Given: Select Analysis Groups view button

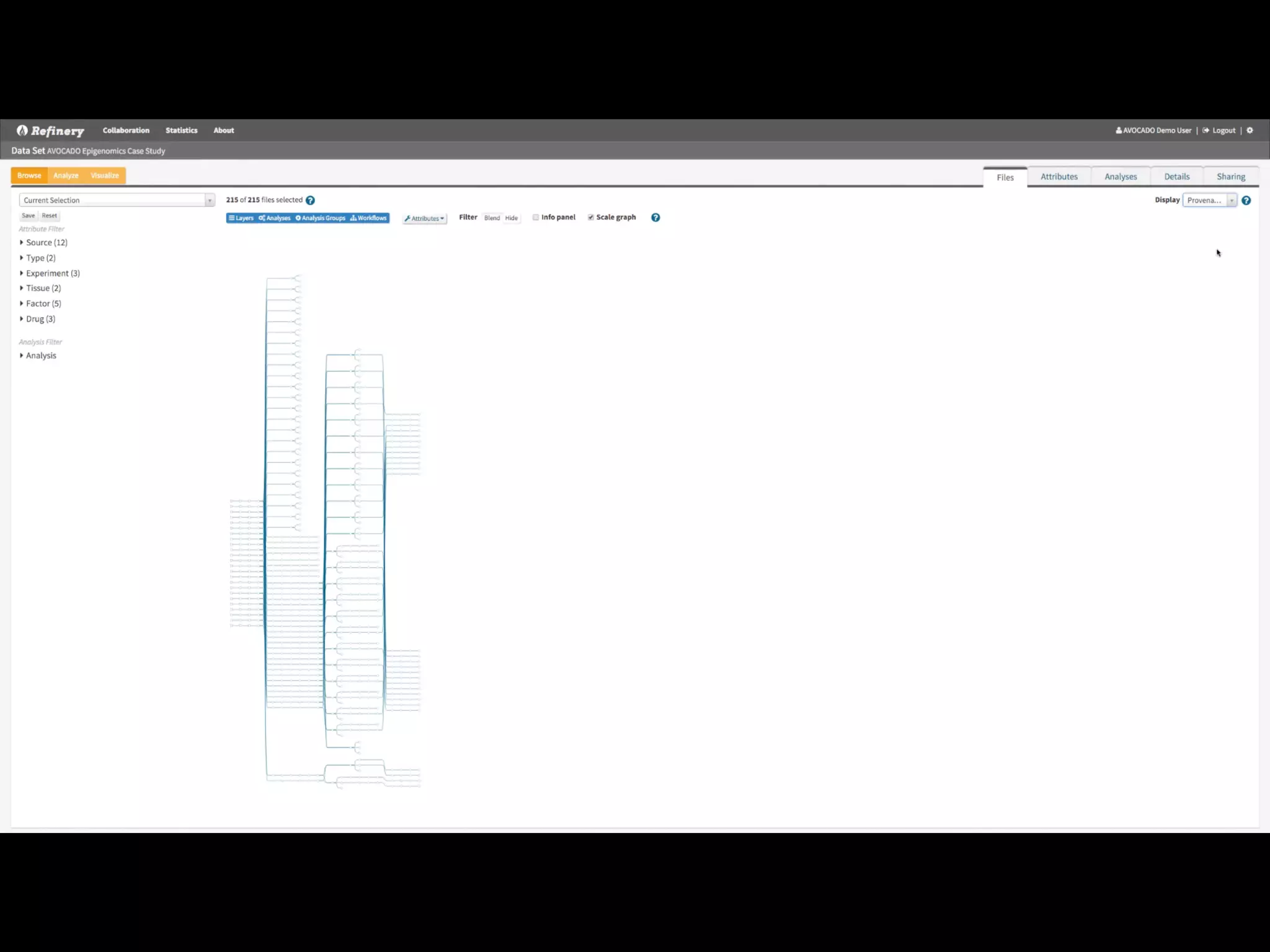Looking at the screenshot, I should [321, 218].
